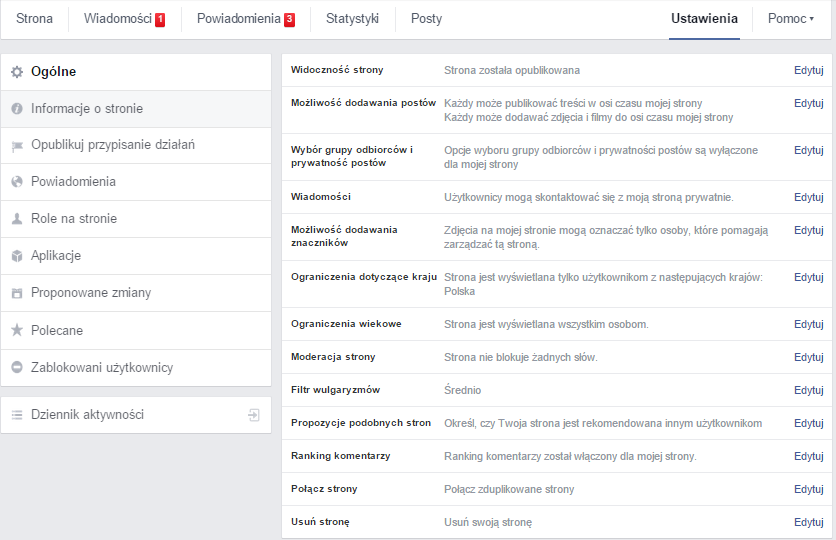Click 'Usuń swoją stronę' description

point(488,522)
